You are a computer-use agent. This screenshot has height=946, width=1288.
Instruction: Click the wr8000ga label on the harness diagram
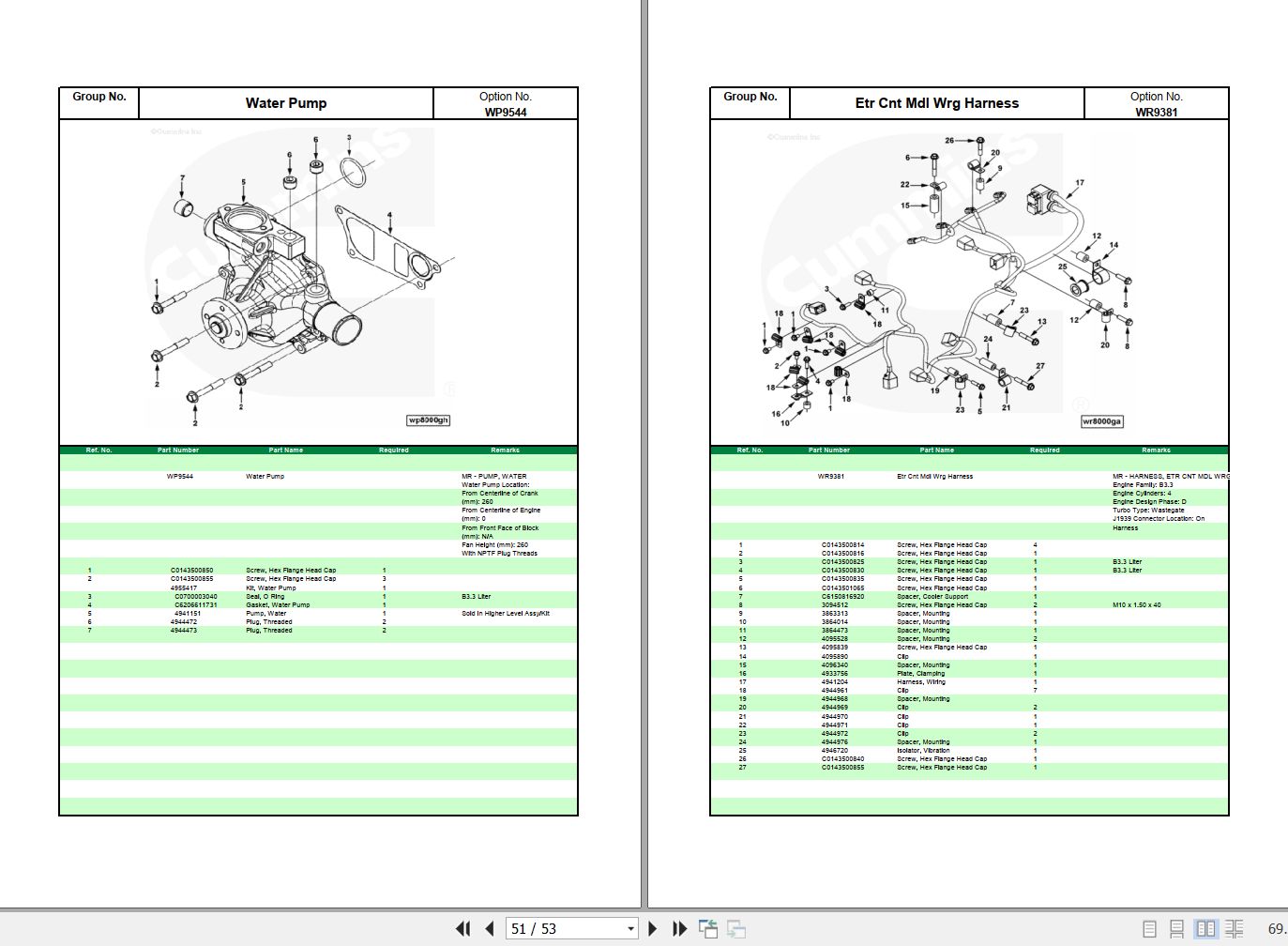1102,421
